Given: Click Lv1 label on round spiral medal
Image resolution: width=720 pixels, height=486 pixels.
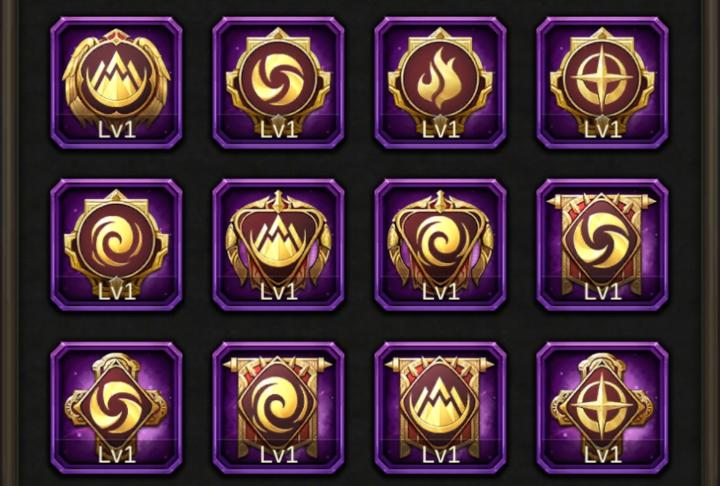Looking at the screenshot, I should 117,292.
